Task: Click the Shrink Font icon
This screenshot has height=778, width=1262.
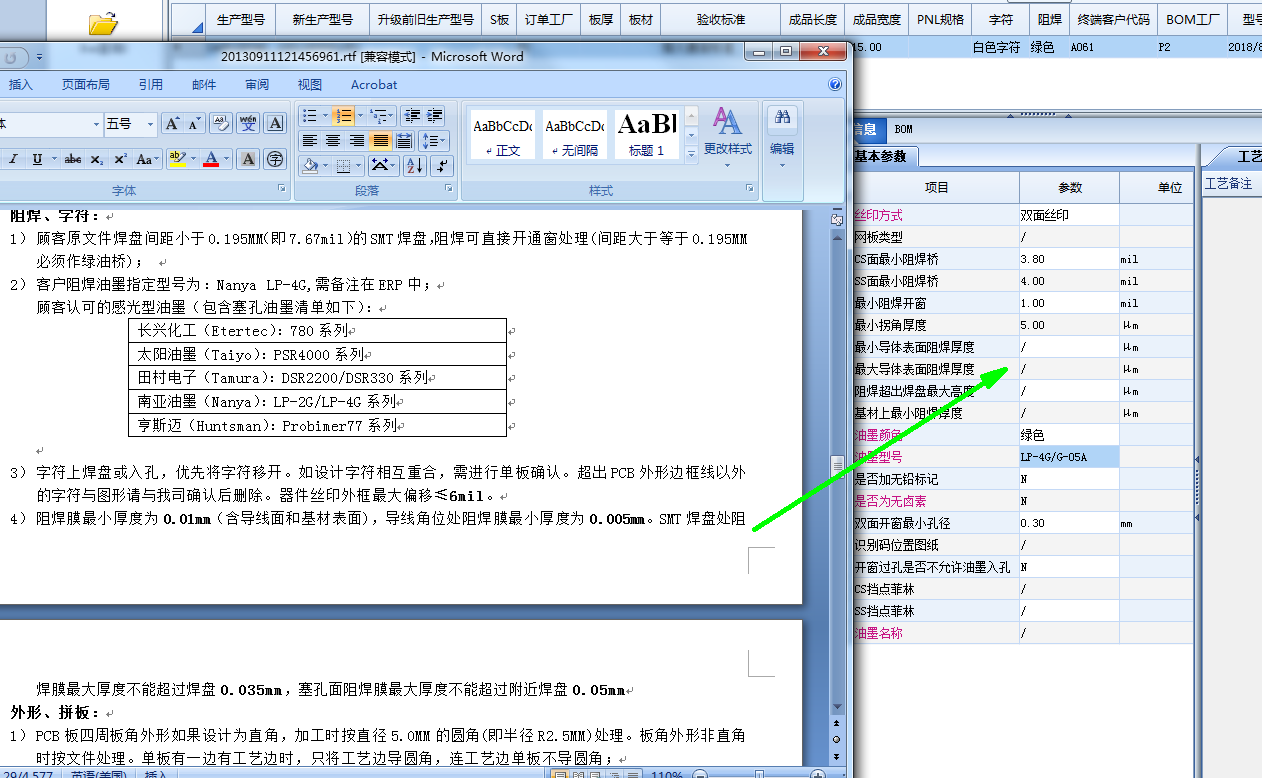Action: tap(194, 124)
